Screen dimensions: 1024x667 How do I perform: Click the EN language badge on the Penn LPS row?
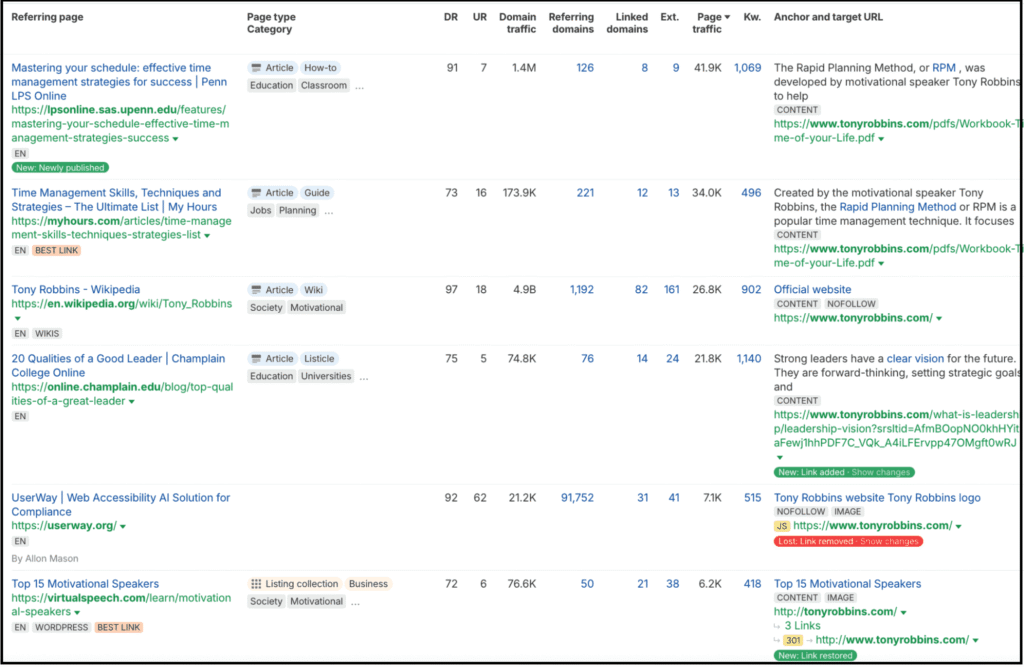(18, 154)
